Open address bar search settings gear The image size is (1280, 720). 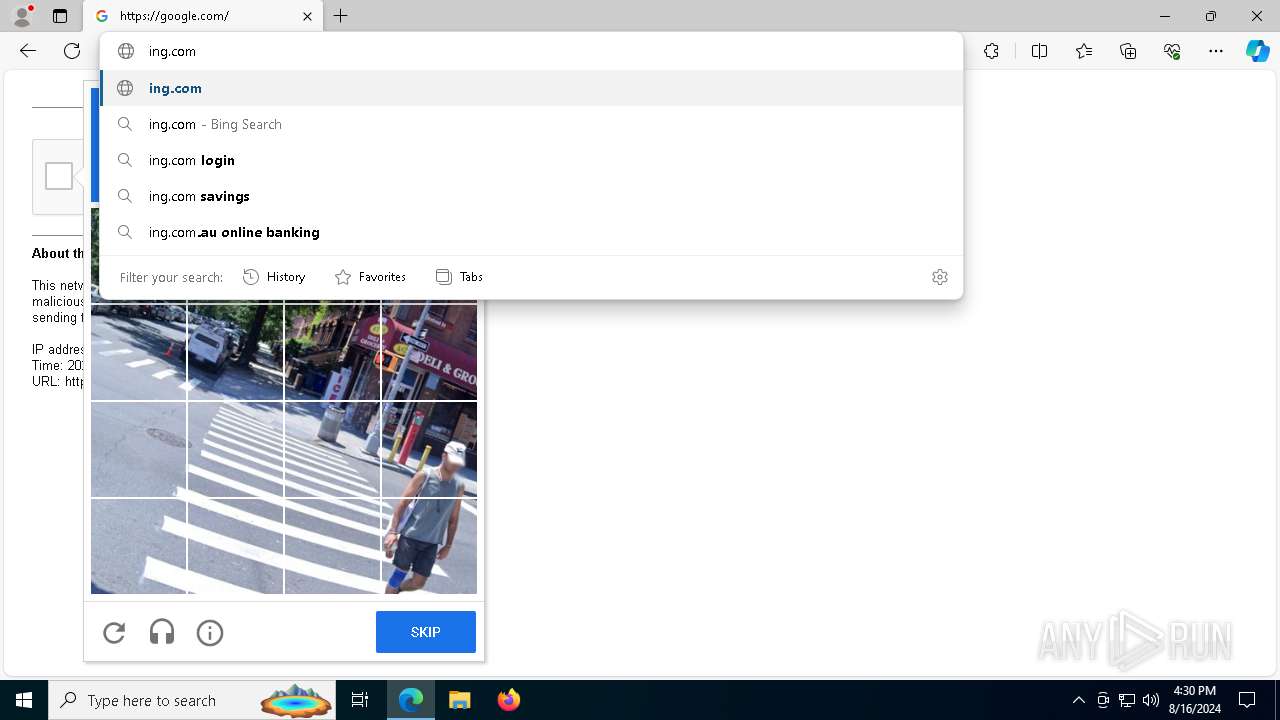point(940,277)
